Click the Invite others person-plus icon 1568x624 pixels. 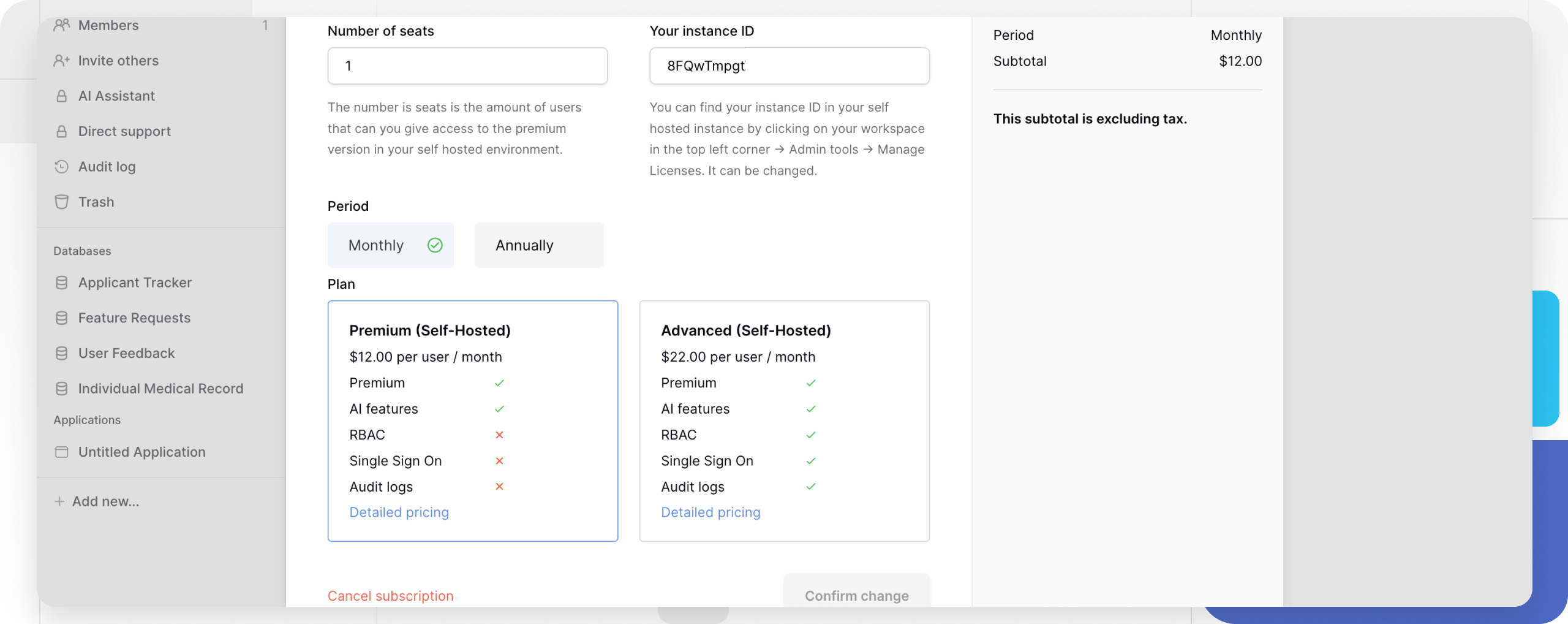[x=61, y=61]
